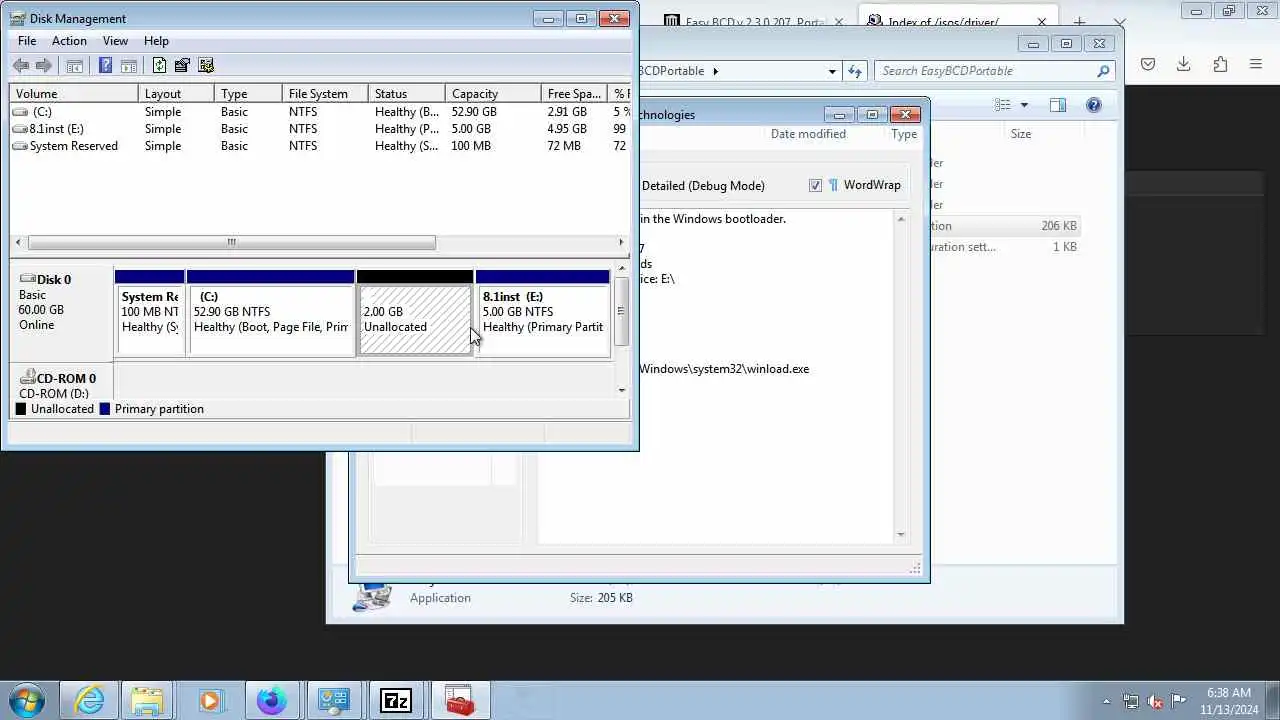
Task: Open the Help menu in Disk Management
Action: pyautogui.click(x=156, y=41)
